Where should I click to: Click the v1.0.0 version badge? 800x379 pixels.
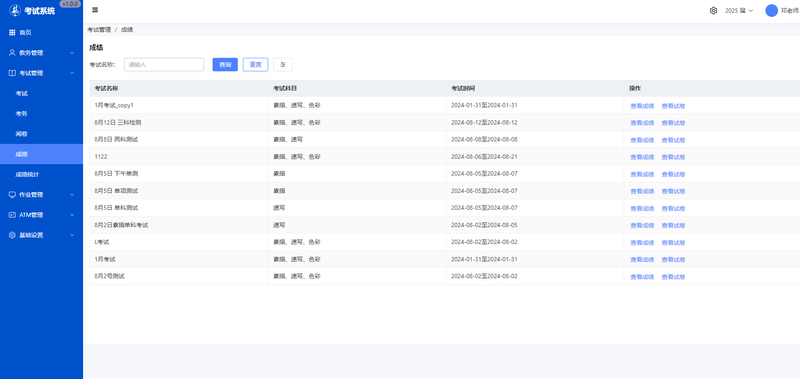point(70,4)
